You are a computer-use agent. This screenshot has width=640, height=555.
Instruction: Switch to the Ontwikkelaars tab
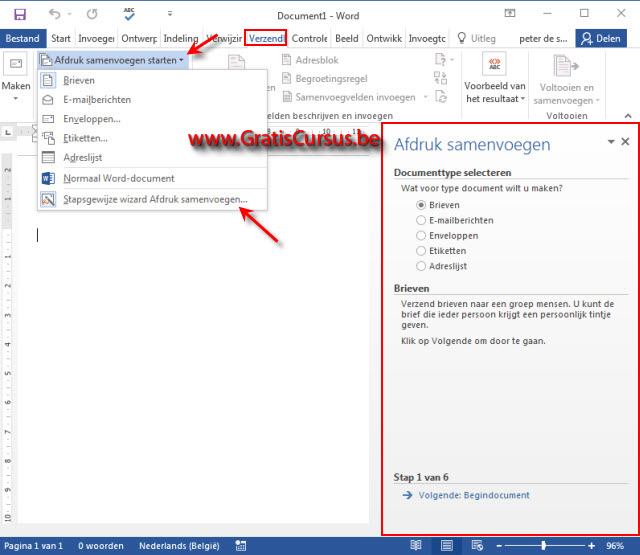384,38
